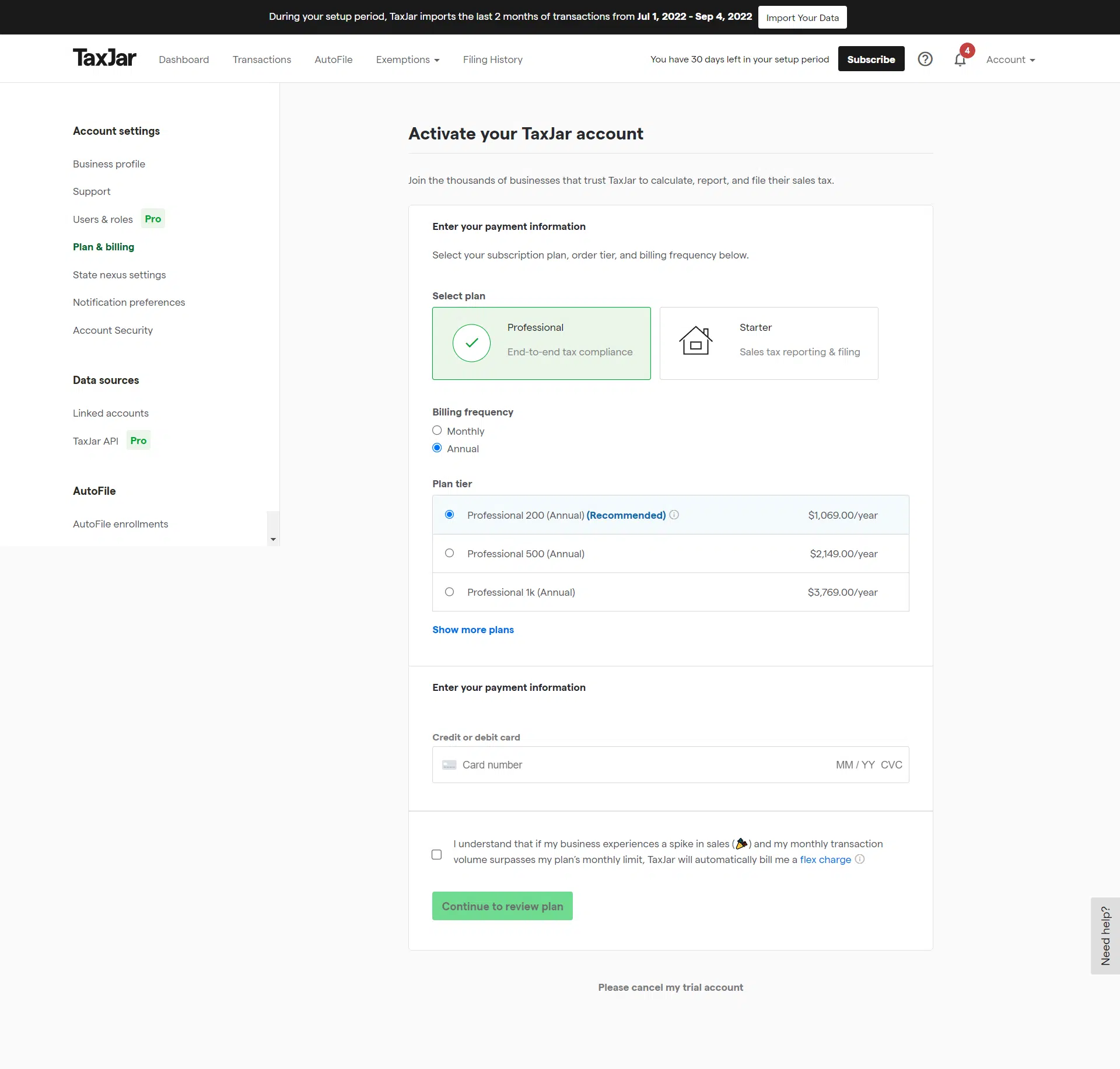Click the Subscribe button

click(x=871, y=59)
